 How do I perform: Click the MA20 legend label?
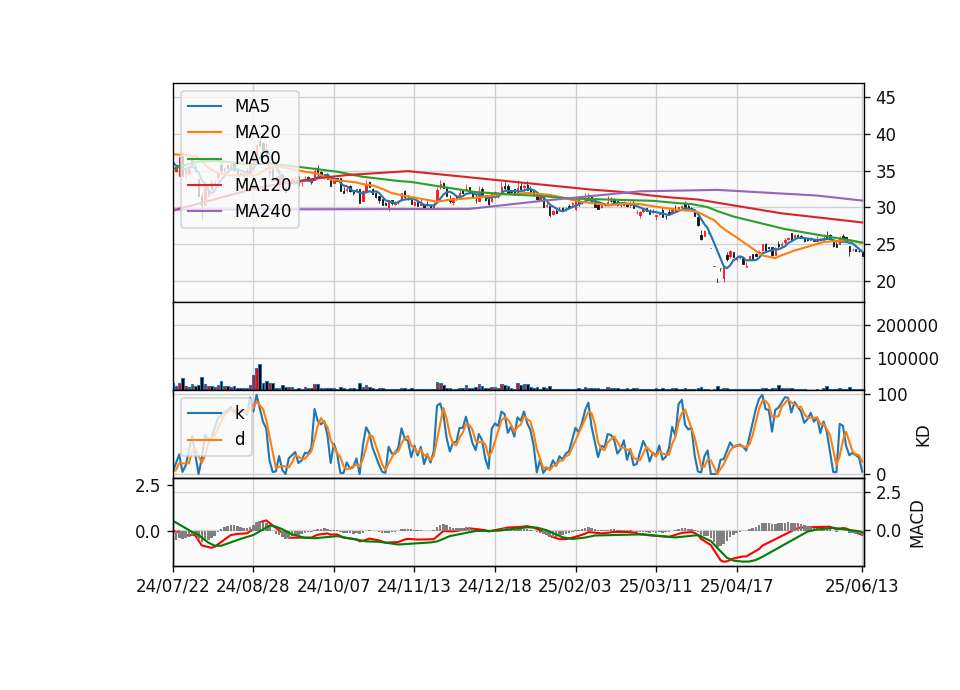pos(257,132)
